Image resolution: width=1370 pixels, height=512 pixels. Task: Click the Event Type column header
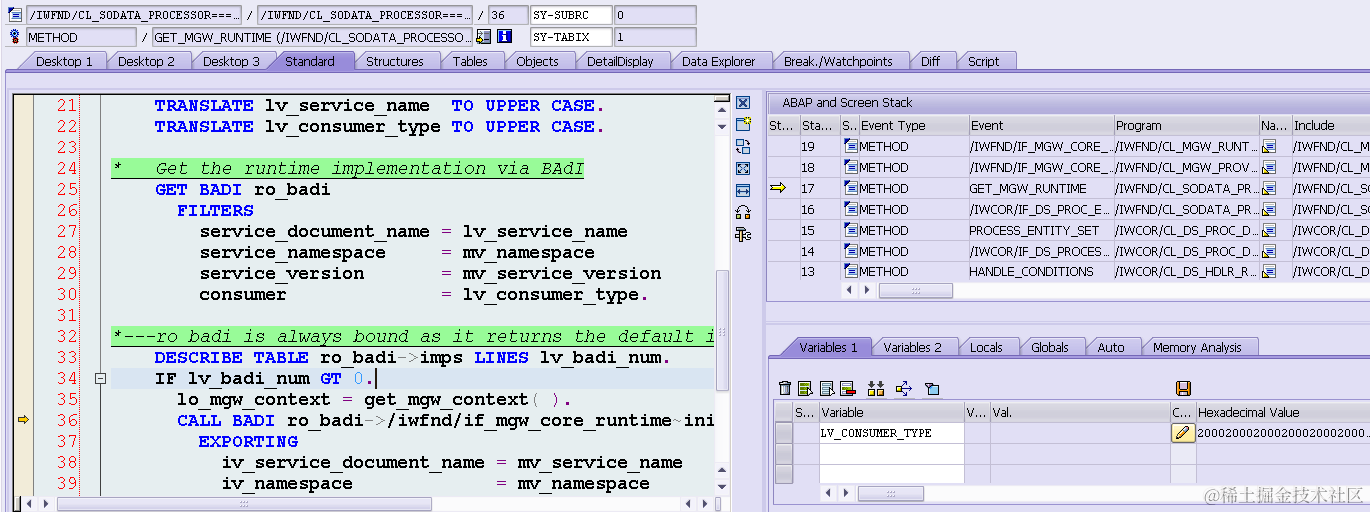click(913, 125)
